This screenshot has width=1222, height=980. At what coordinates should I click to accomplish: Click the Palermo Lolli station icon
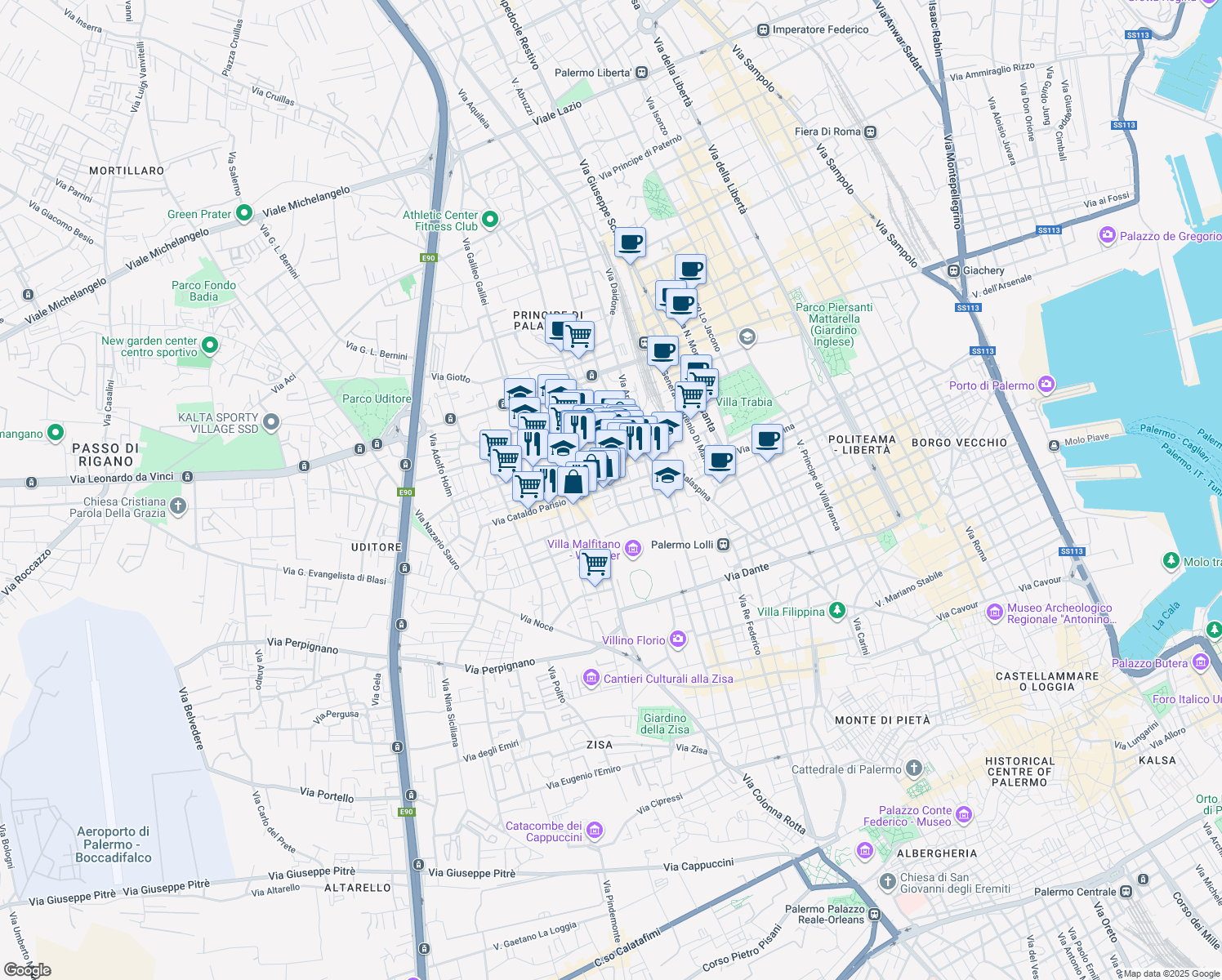pos(723,545)
